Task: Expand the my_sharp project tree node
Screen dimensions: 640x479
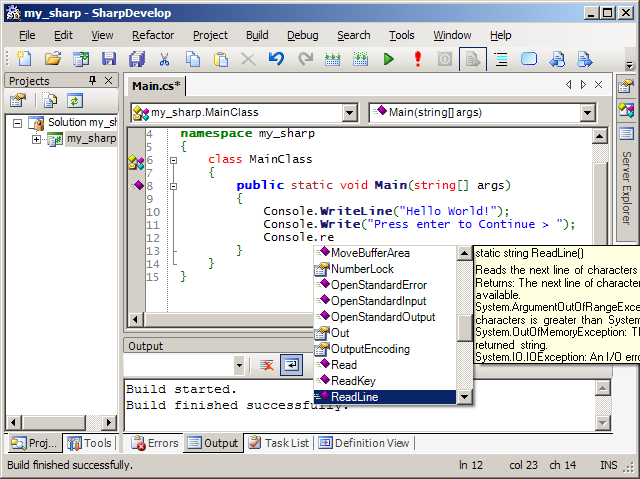Action: (36, 140)
